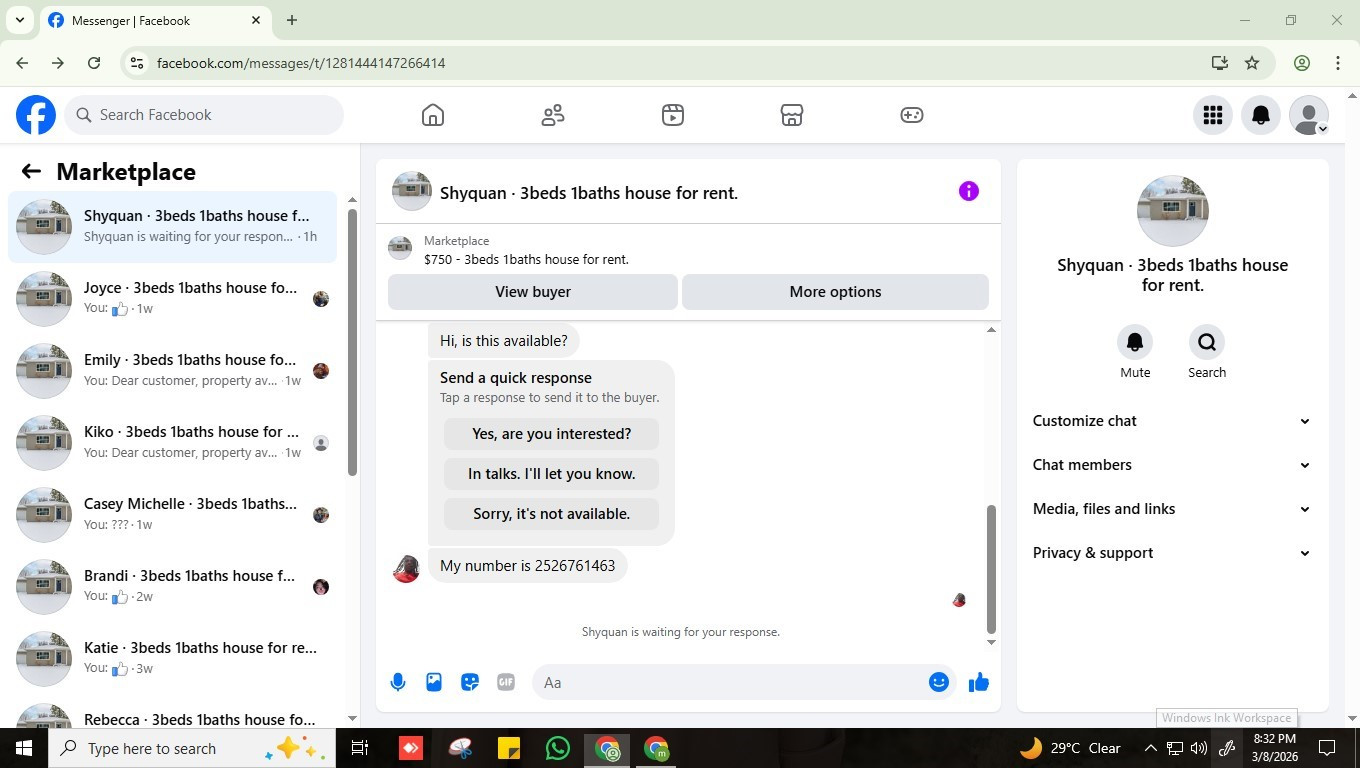Open the account profile avatar menu
The image size is (1360, 768).
pyautogui.click(x=1309, y=115)
